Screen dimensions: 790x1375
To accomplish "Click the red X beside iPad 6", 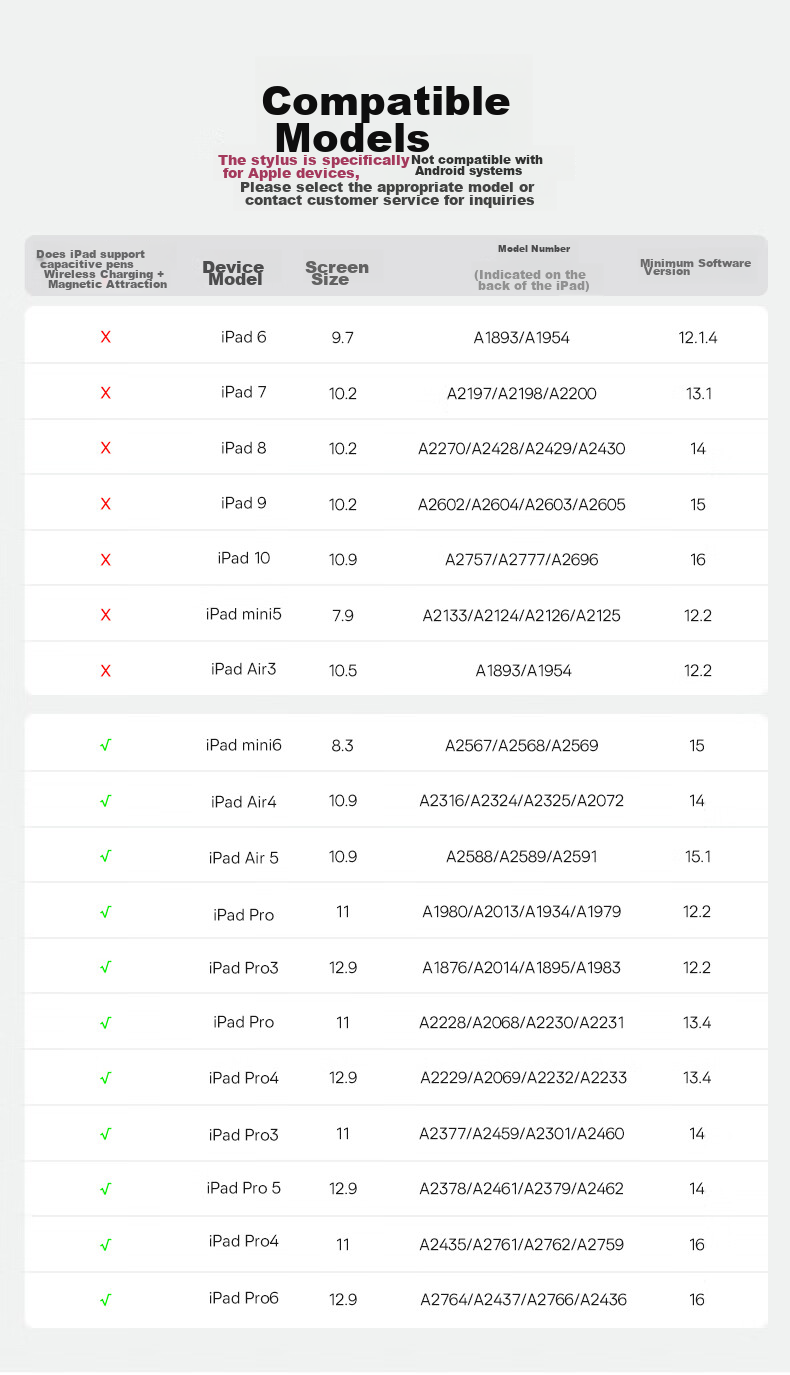I will 106,337.
